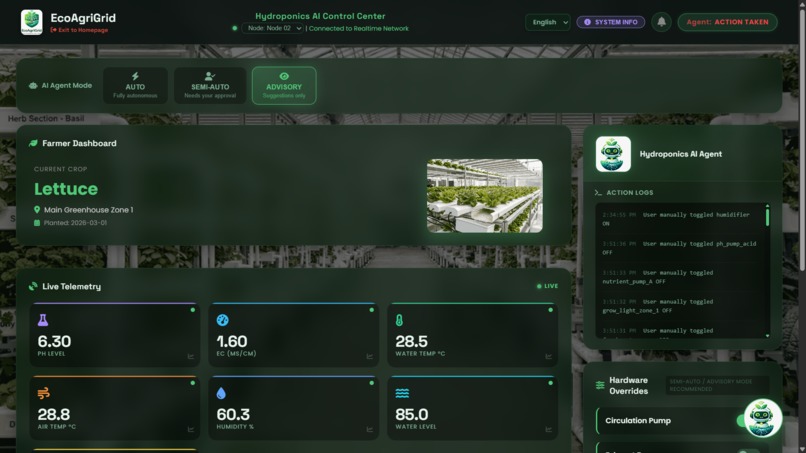Screen dimensions: 806x453
Task: Click log entry about humidifier ON
Action: [679, 219]
